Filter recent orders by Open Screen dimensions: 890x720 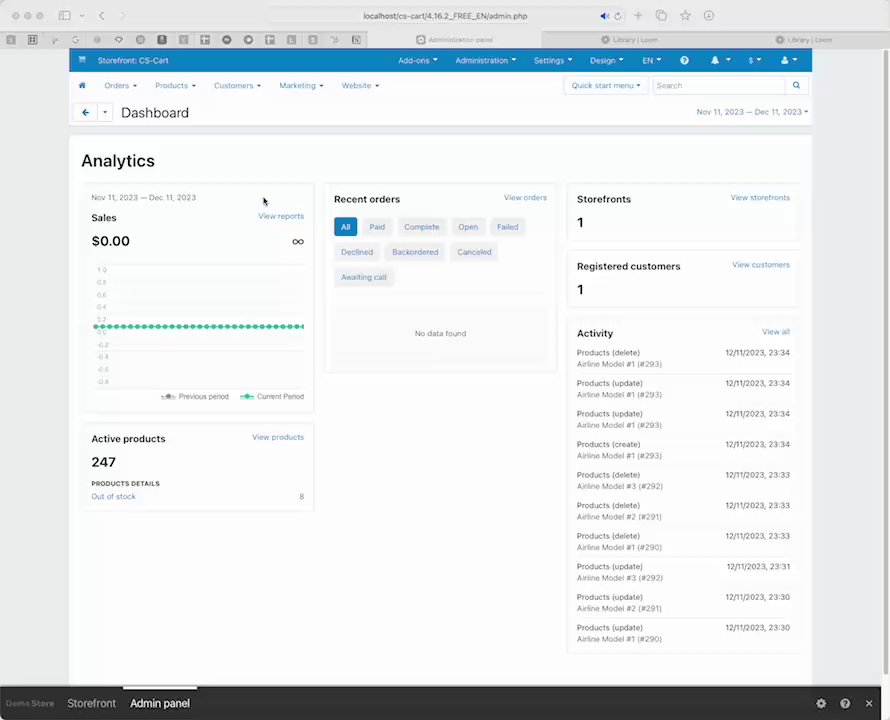[468, 227]
